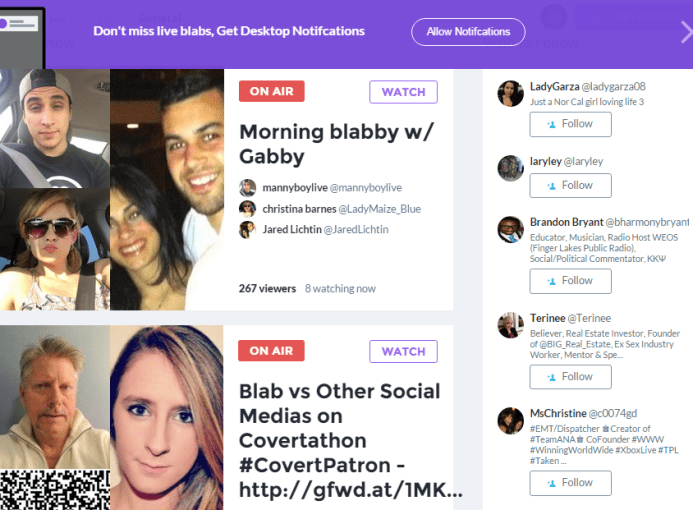Click mannyboylive's small avatar icon
The image size is (693, 510).
248,188
